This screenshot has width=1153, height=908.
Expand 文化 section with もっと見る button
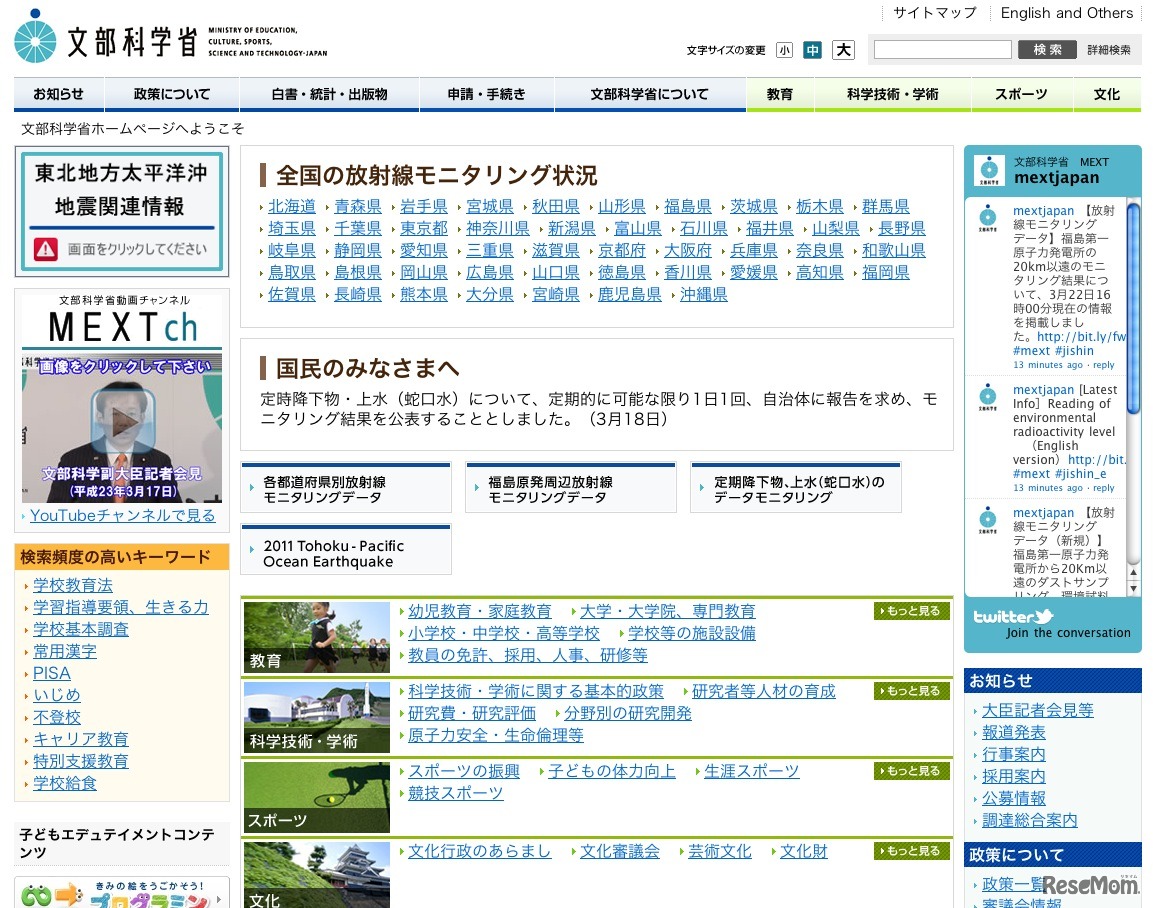click(x=911, y=851)
